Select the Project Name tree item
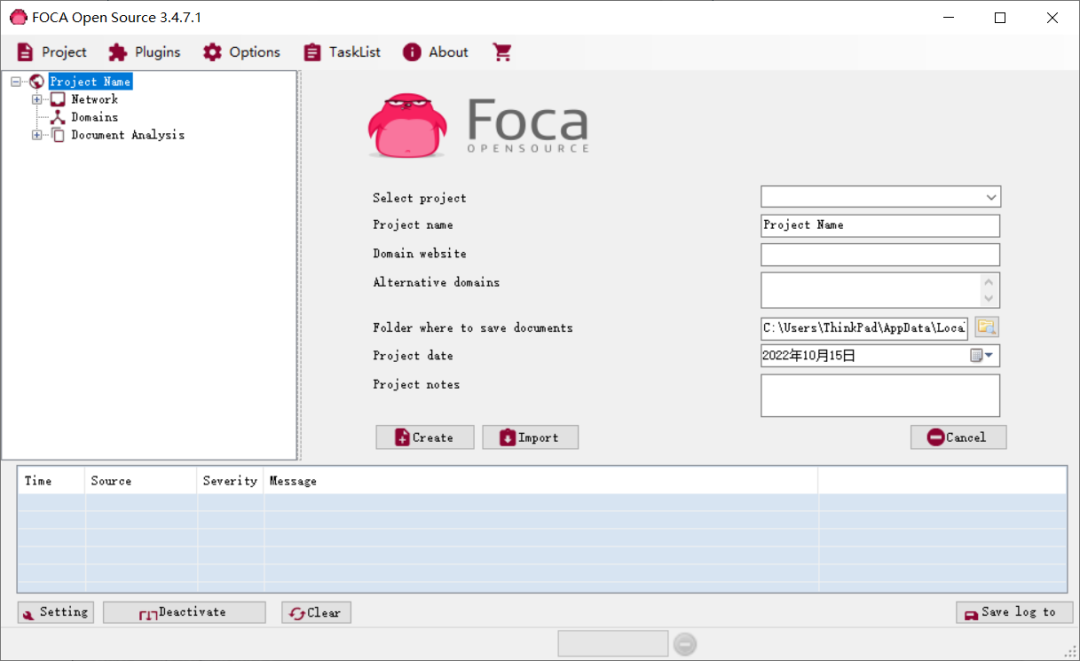The width and height of the screenshot is (1080, 661). (x=90, y=82)
